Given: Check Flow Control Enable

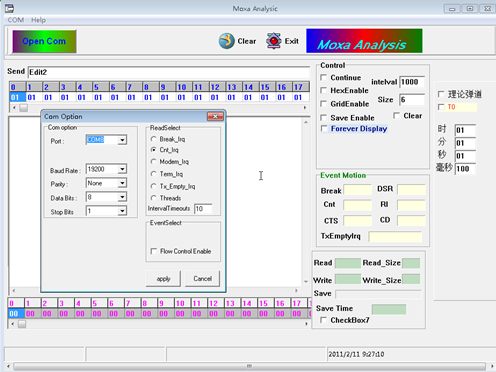Looking at the screenshot, I should click(x=154, y=251).
